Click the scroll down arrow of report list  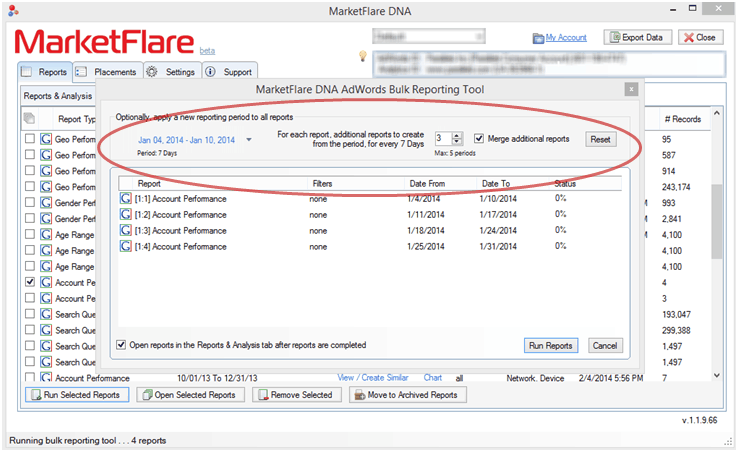(x=716, y=375)
